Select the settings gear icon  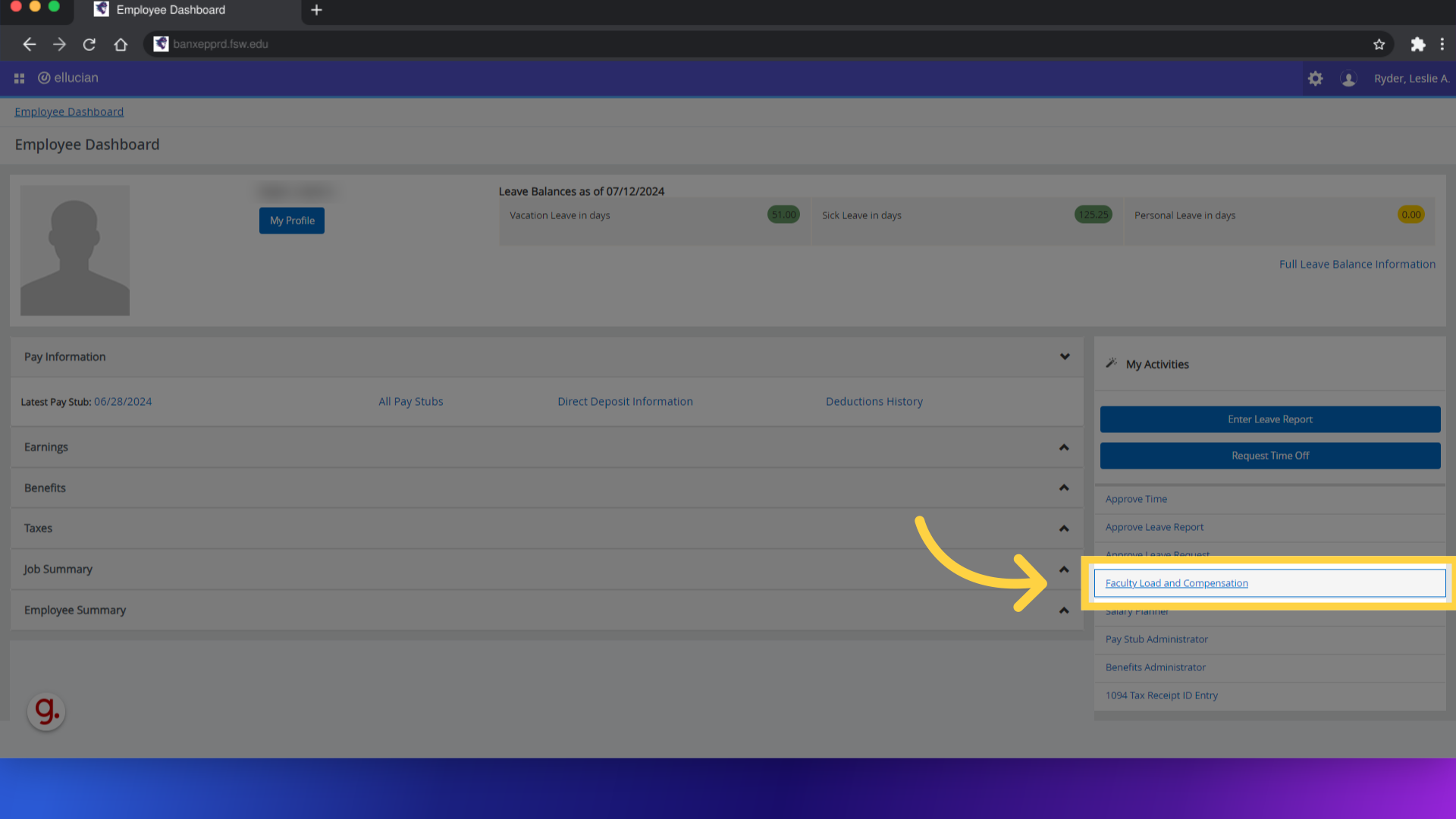pos(1315,78)
